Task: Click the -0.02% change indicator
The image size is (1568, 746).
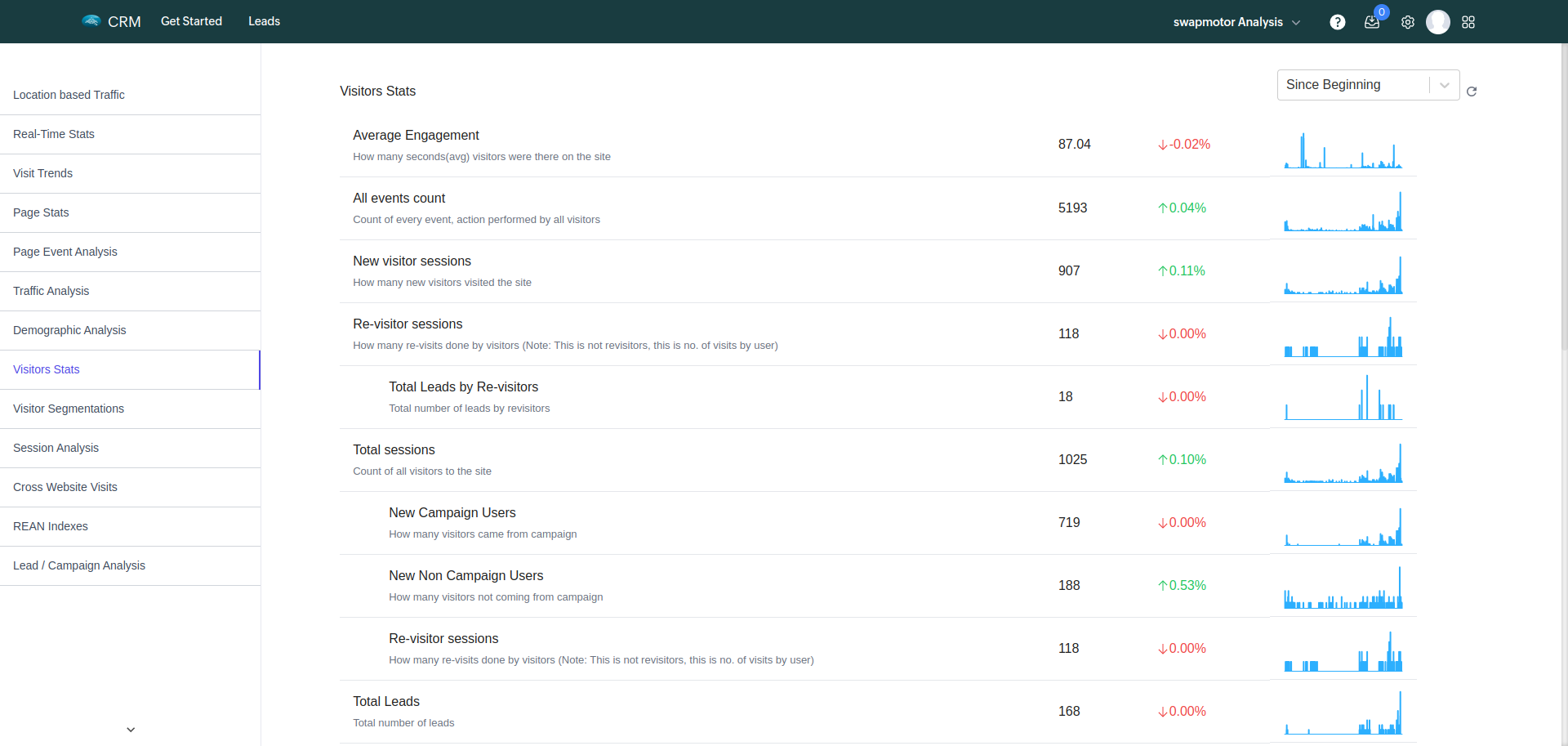Action: [x=1183, y=144]
